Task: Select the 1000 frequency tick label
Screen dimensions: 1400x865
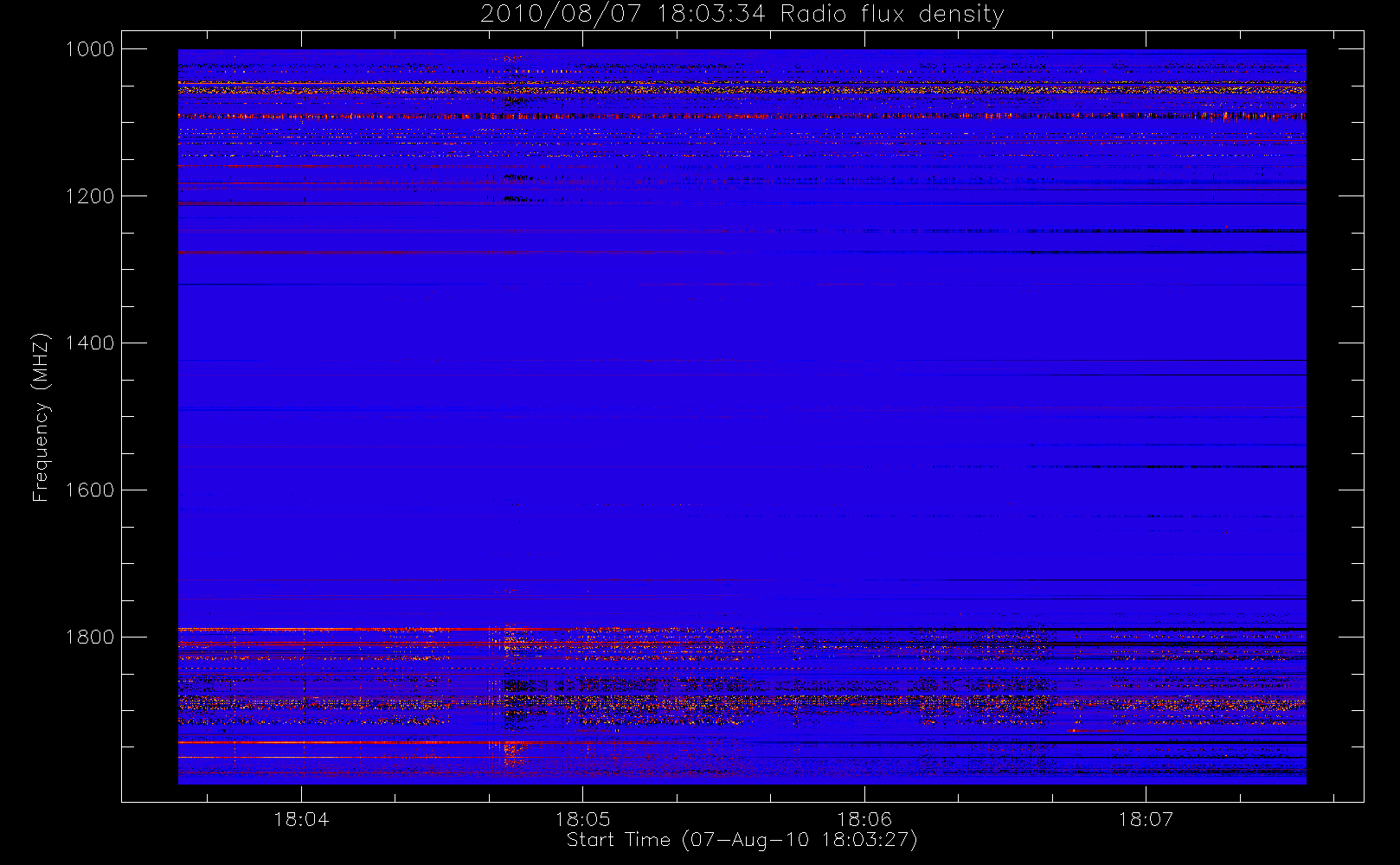Action: pyautogui.click(x=90, y=49)
